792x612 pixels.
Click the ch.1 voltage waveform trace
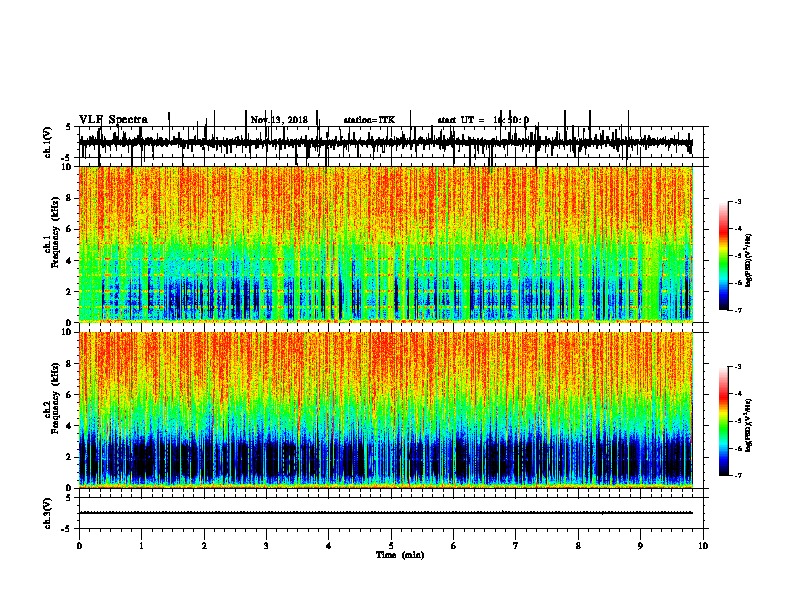point(385,143)
